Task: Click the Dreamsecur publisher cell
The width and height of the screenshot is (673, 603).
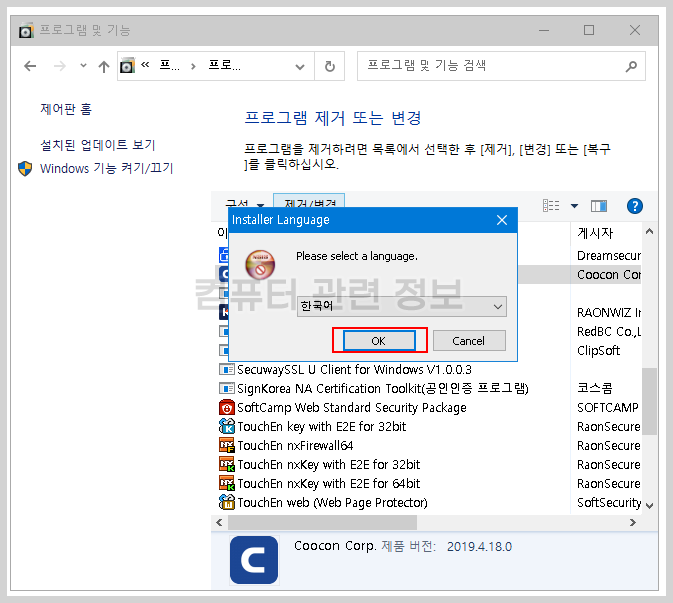Action: pos(609,256)
